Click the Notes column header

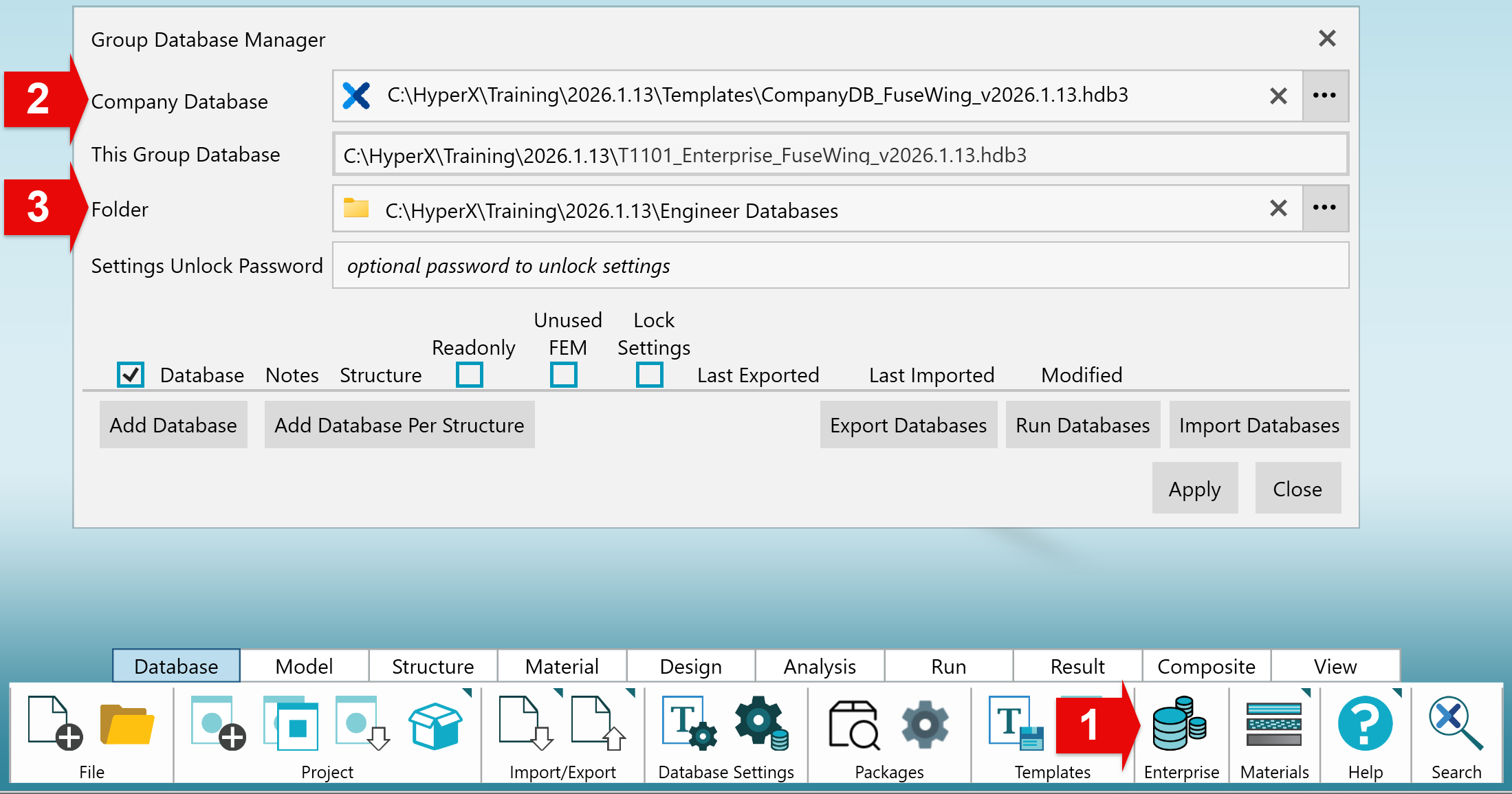[292, 375]
